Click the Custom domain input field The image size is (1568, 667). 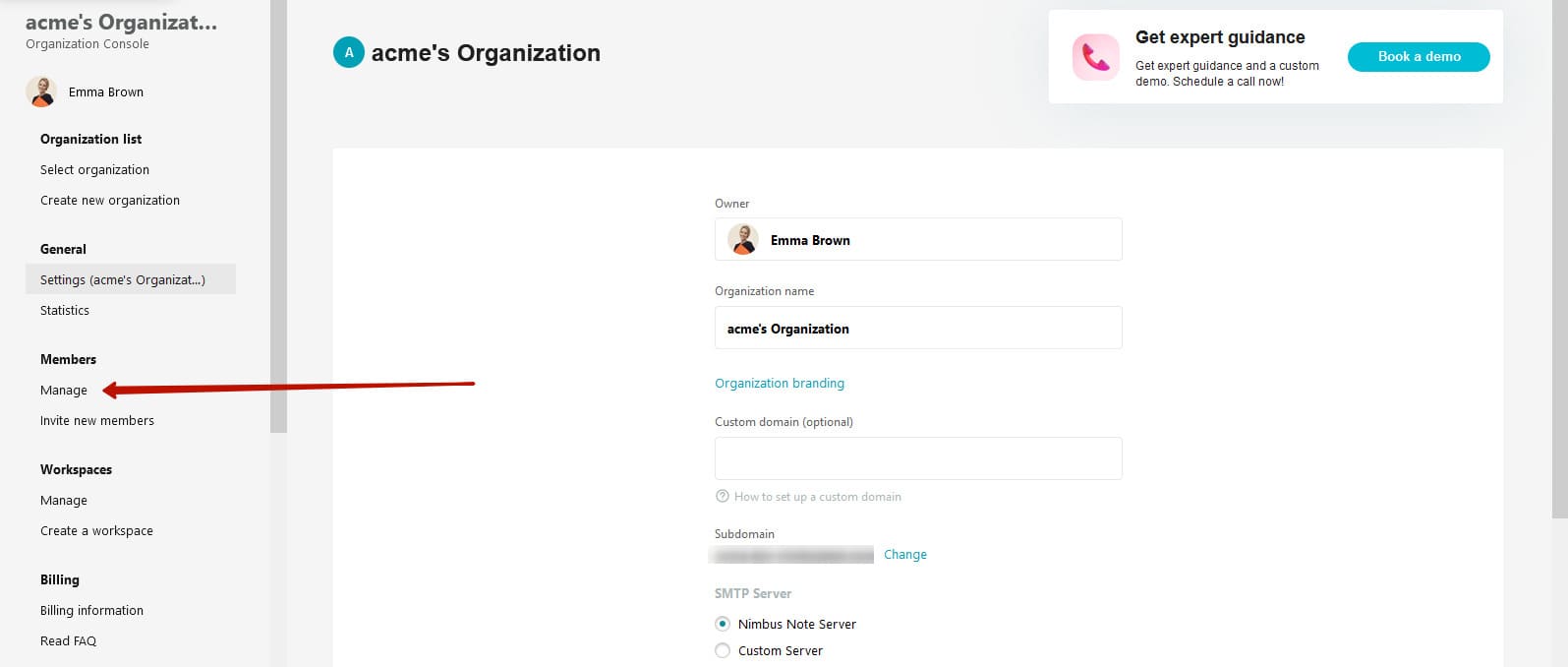[x=917, y=457]
